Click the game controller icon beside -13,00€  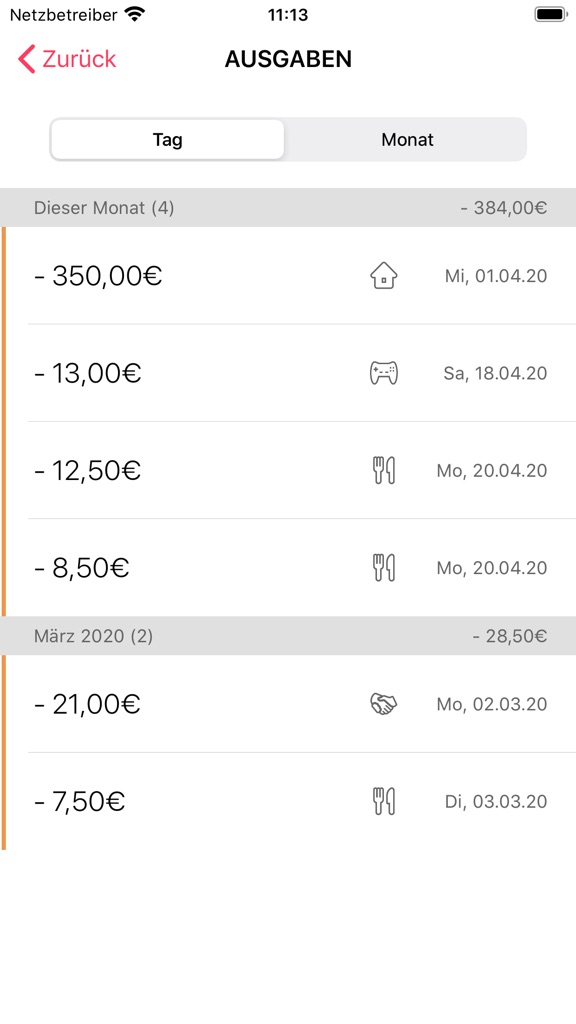point(383,372)
